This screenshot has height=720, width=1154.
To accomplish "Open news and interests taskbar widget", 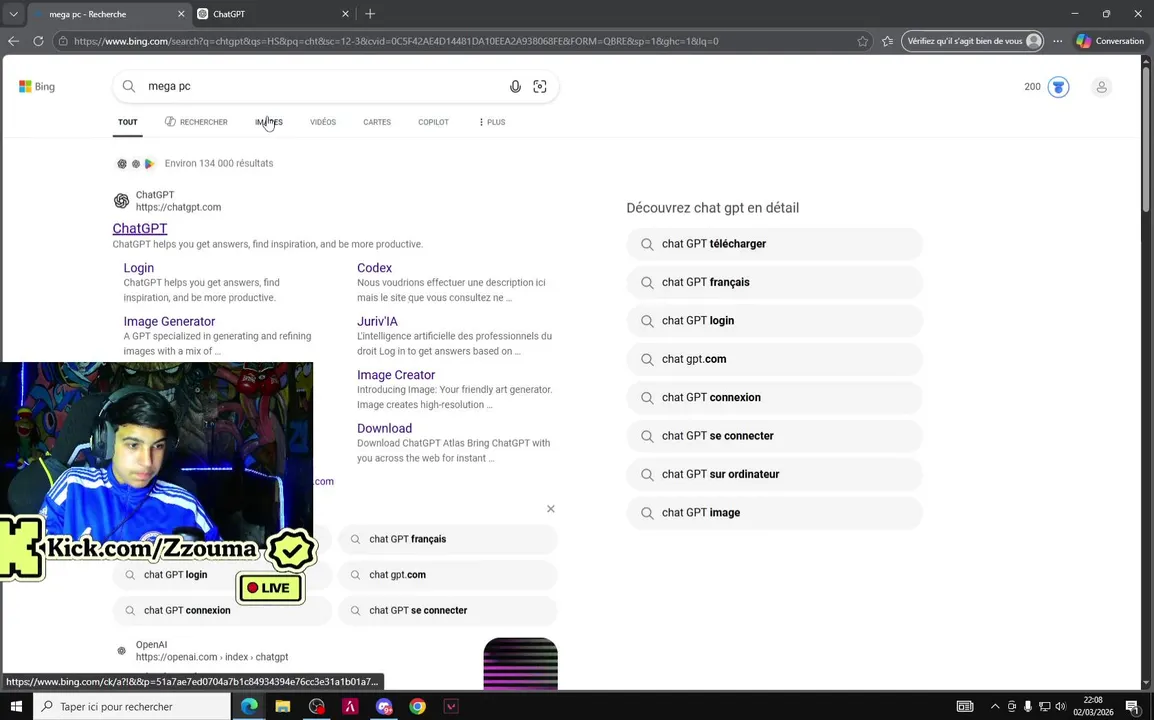I will pos(965,706).
